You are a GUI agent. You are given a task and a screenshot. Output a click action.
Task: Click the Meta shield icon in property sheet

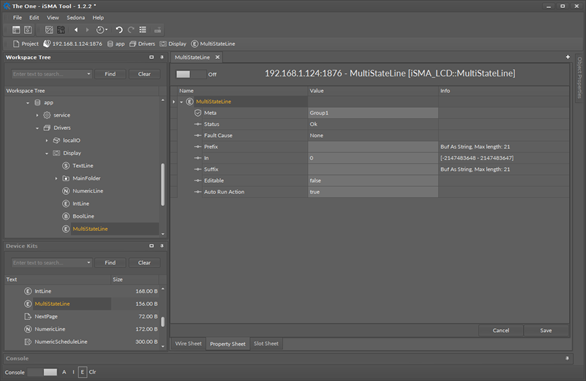[198, 113]
